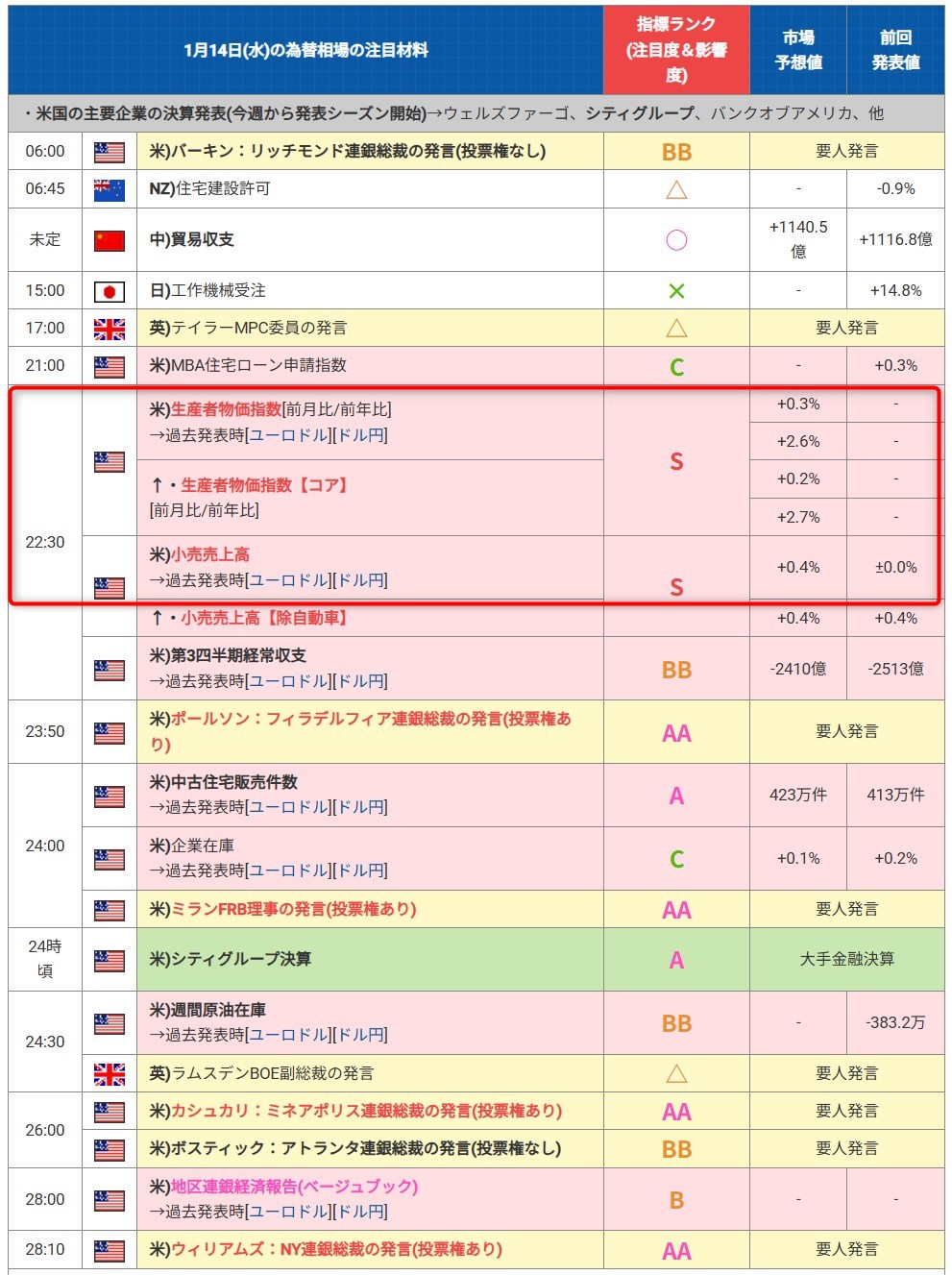Open the 生産者物価指数 [前月比/前年比] link
The height and width of the screenshot is (1275, 952).
[226, 409]
